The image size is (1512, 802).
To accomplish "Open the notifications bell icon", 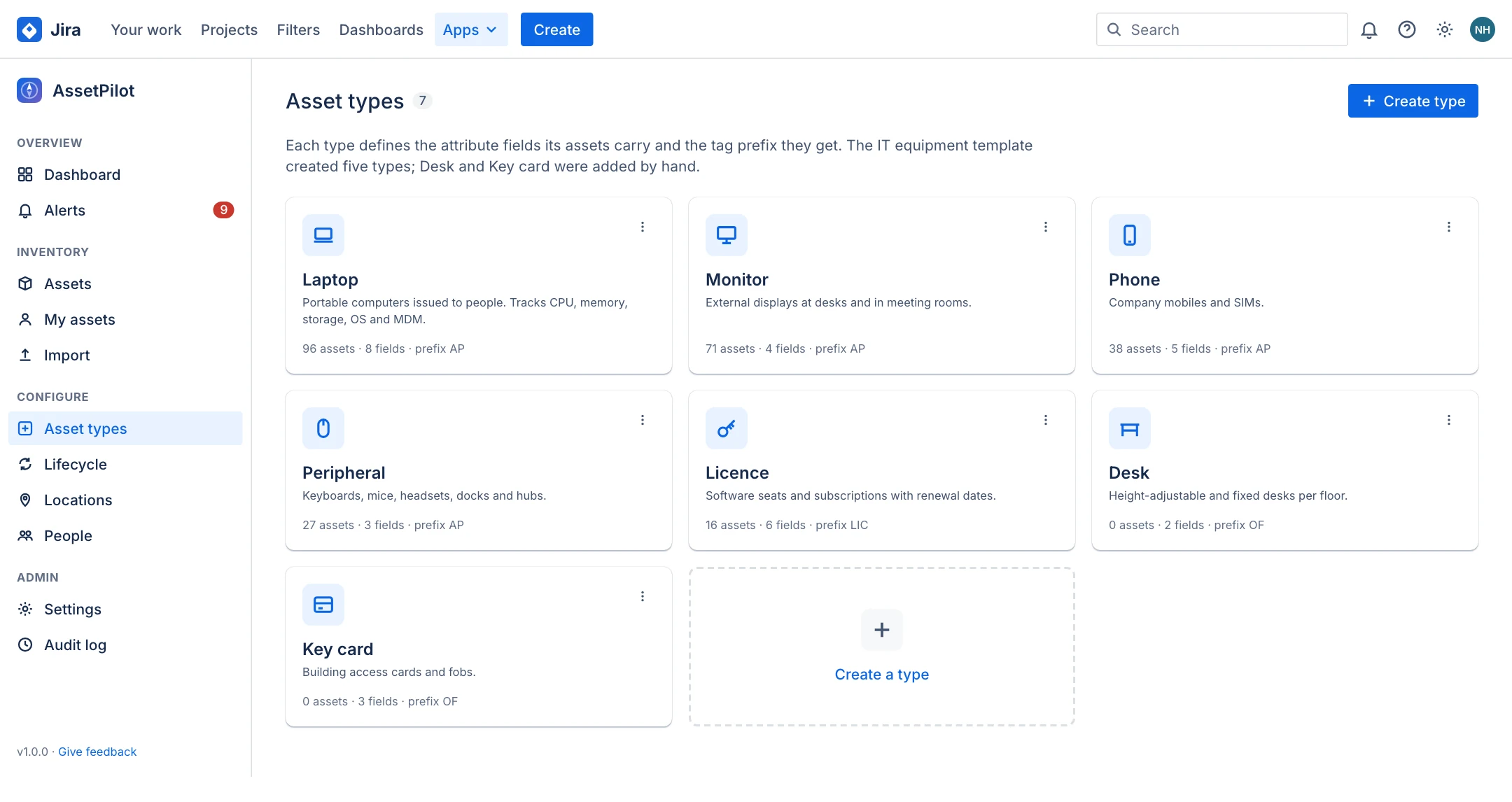I will pos(1368,29).
